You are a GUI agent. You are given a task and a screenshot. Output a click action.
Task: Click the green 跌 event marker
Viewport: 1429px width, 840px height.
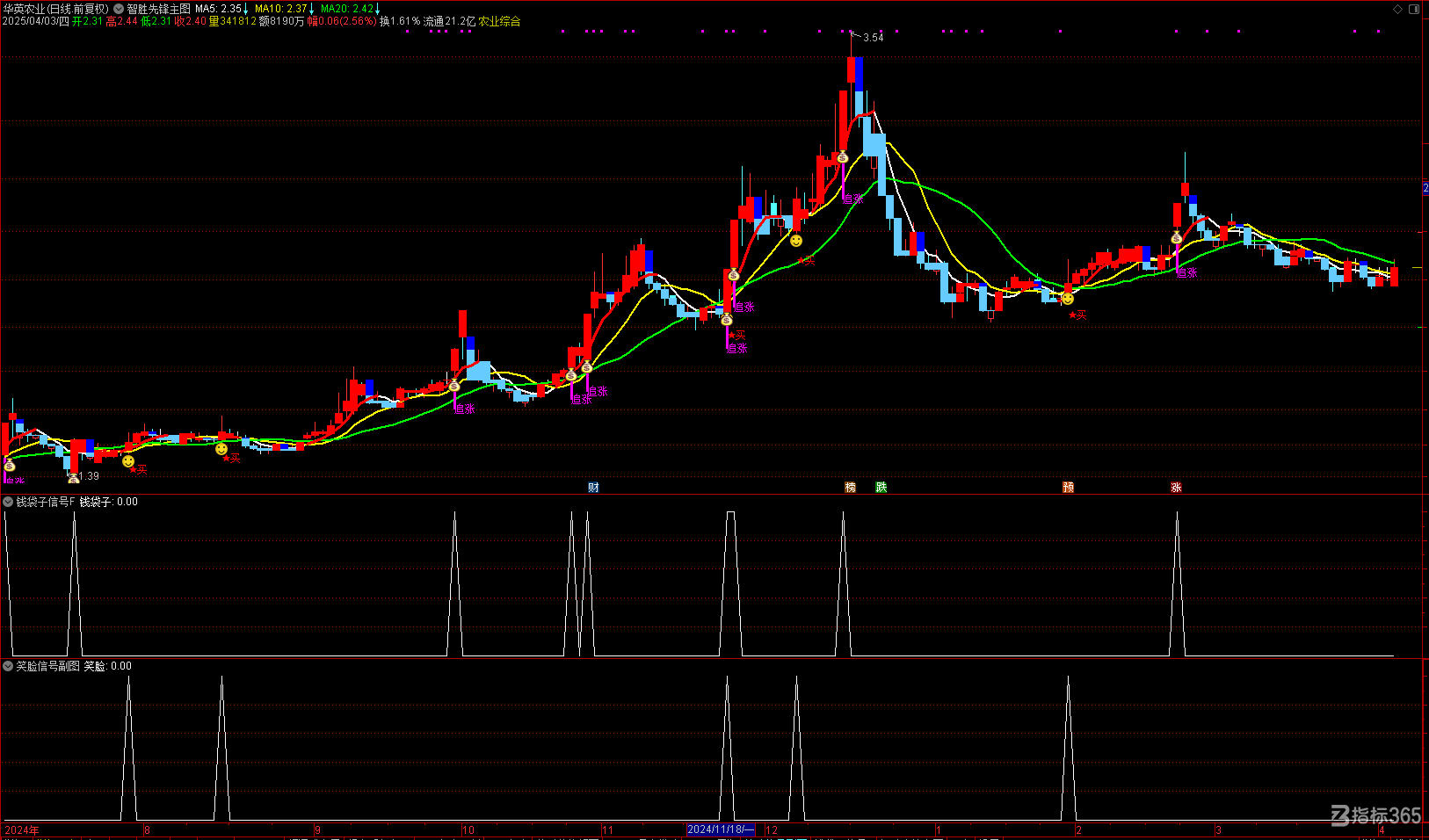881,488
